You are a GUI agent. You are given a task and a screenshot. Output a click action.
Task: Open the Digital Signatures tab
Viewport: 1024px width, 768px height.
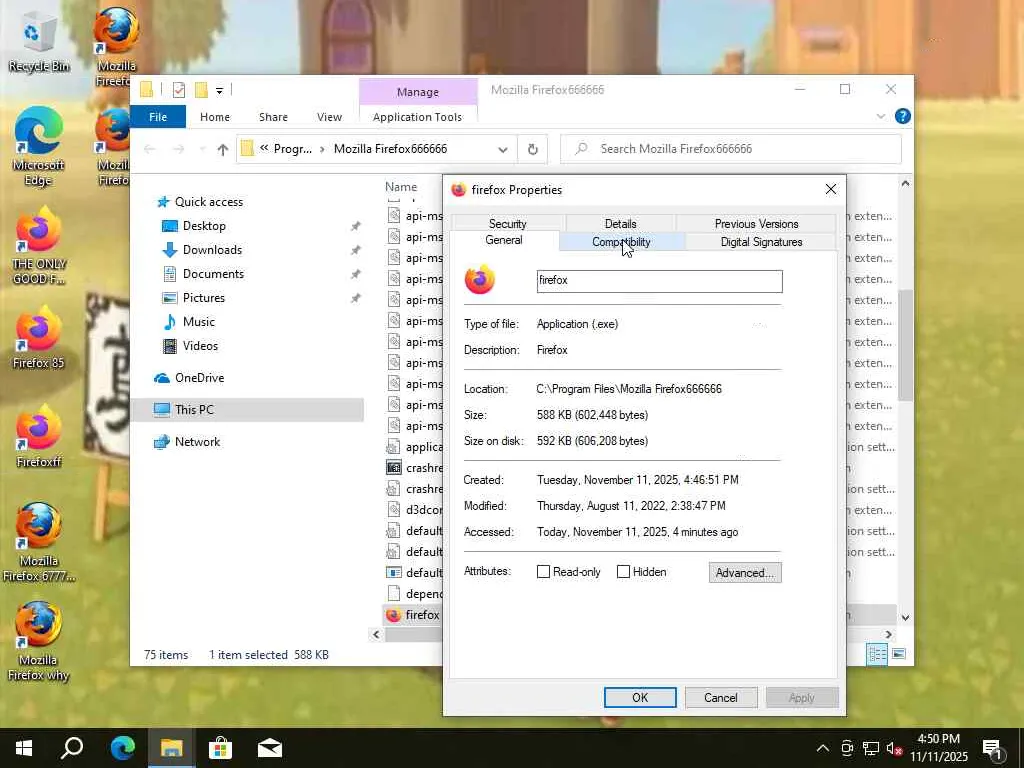pos(761,242)
